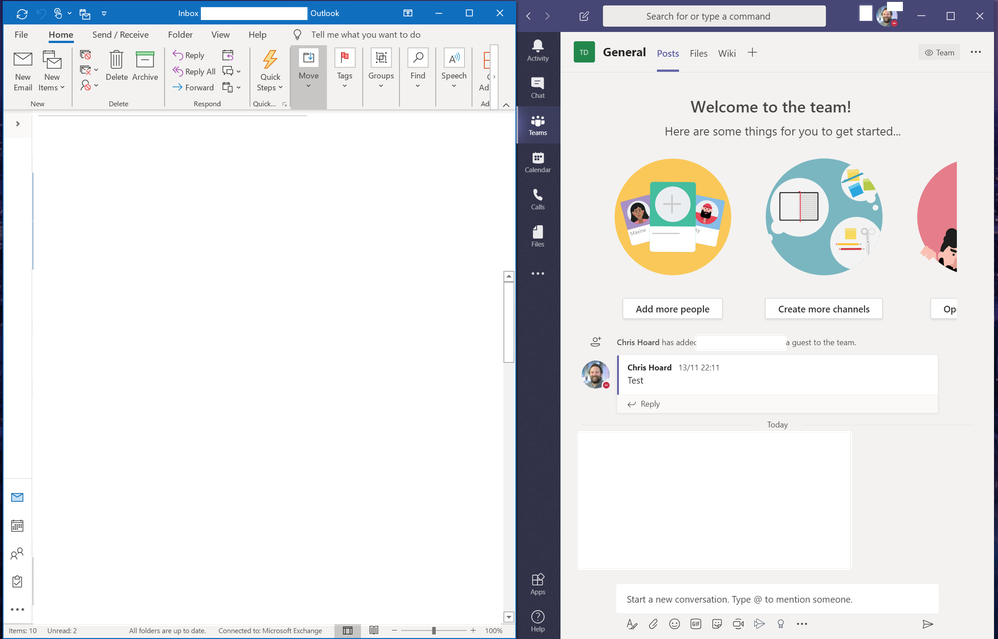Add a tab with plus in General channel
998x639 pixels.
pyautogui.click(x=752, y=53)
